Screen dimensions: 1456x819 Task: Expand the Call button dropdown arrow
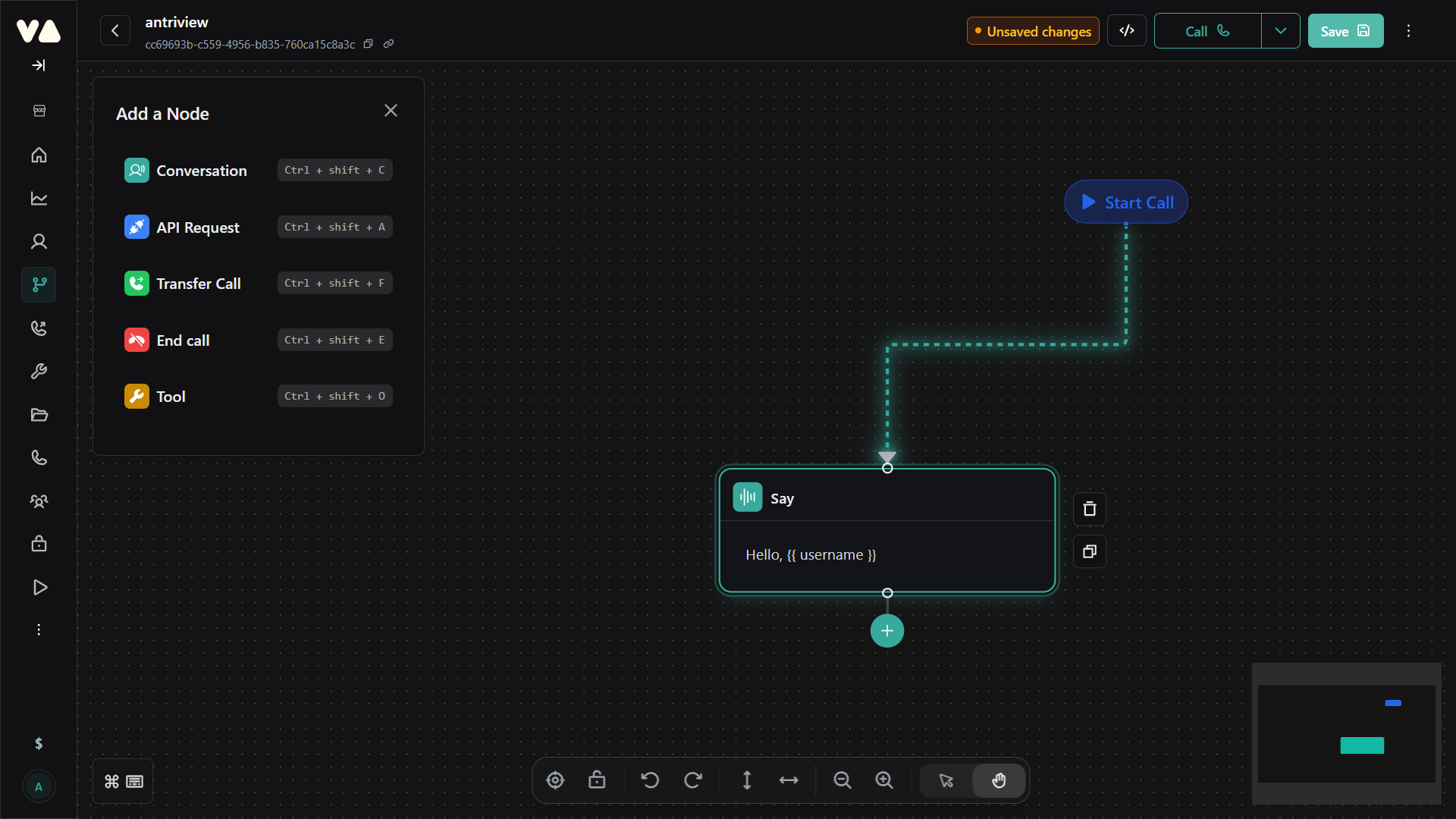coord(1281,31)
